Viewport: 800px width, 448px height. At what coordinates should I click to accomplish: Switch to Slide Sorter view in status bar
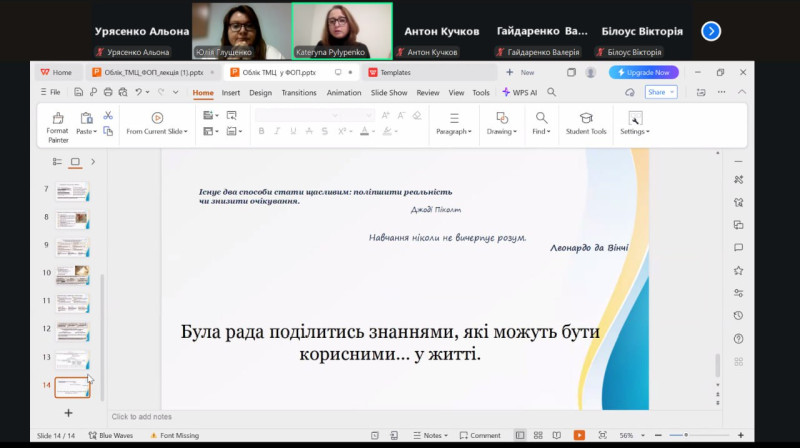point(536,435)
